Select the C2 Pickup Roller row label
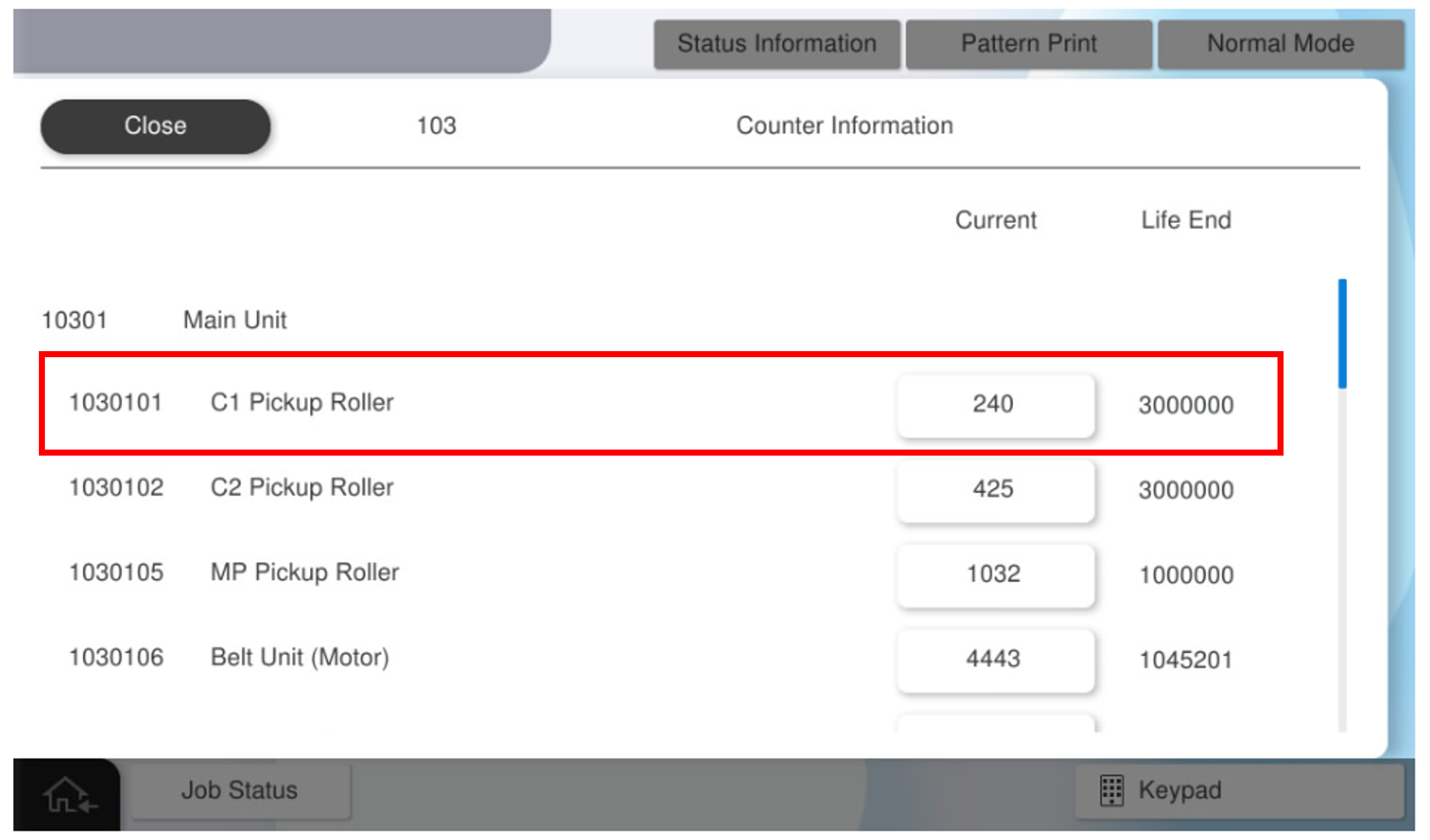 pyautogui.click(x=302, y=488)
